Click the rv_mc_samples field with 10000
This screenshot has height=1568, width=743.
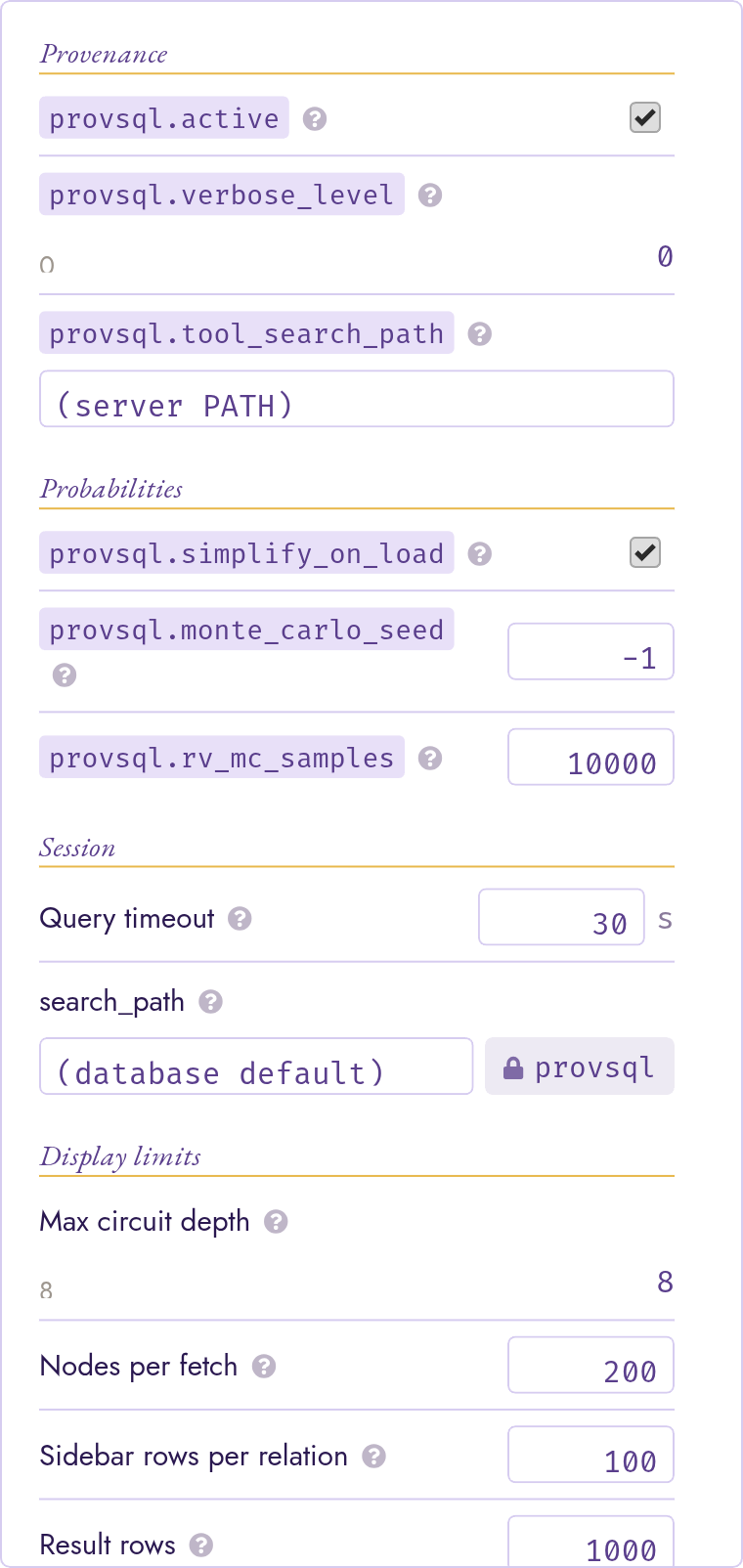pos(591,758)
